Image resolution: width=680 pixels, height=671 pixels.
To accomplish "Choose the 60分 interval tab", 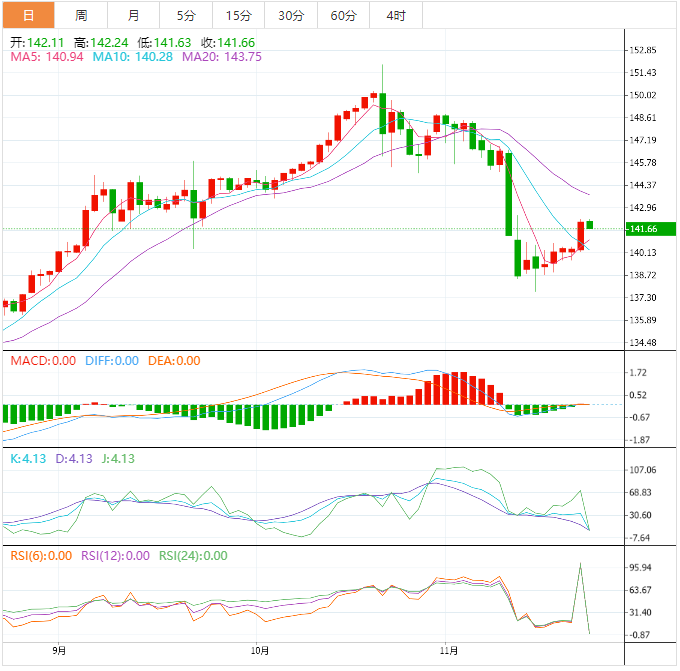I will click(343, 15).
